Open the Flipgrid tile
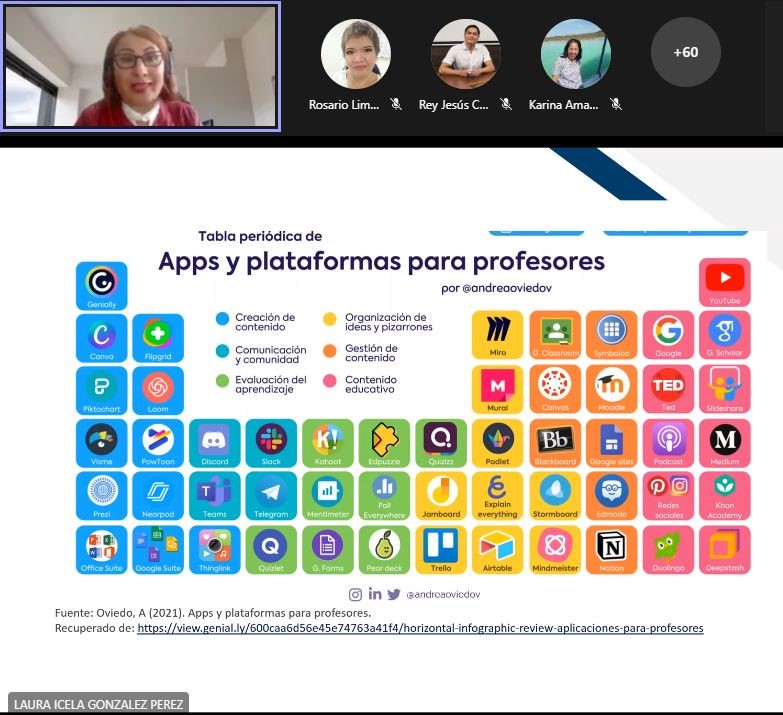The height and width of the screenshot is (715, 783). click(158, 338)
